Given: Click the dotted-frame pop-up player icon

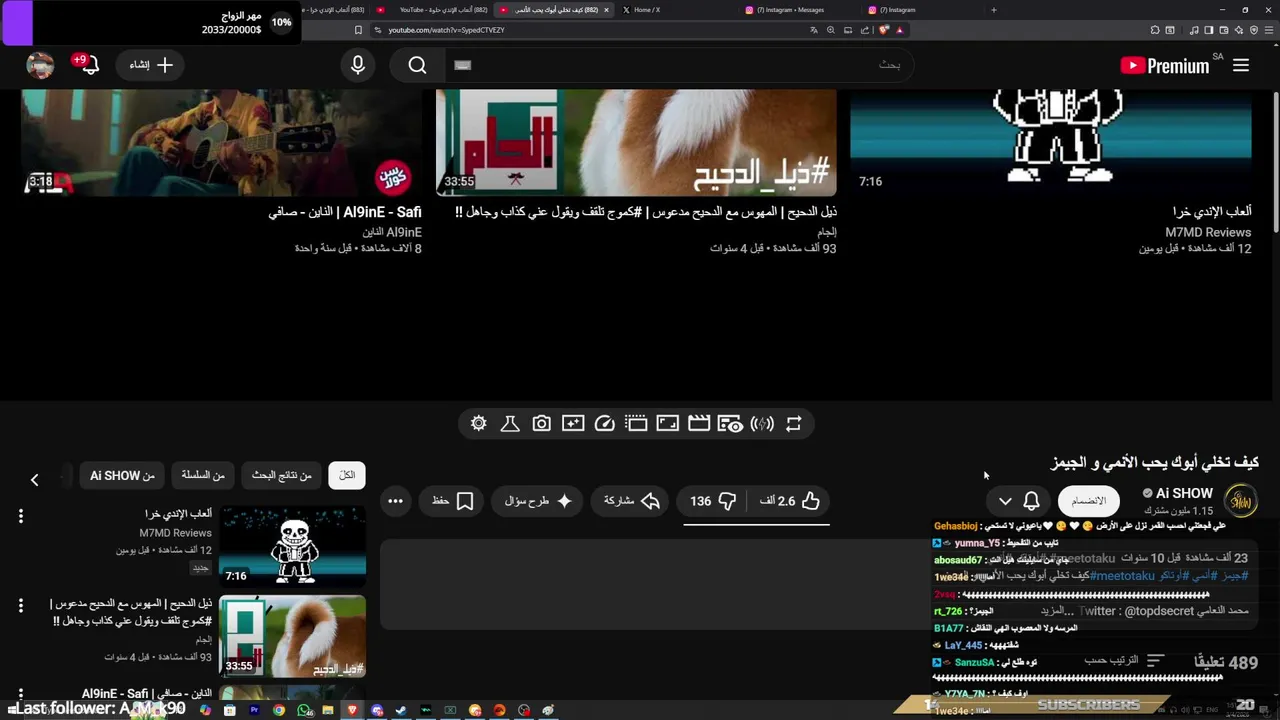Looking at the screenshot, I should 636,424.
